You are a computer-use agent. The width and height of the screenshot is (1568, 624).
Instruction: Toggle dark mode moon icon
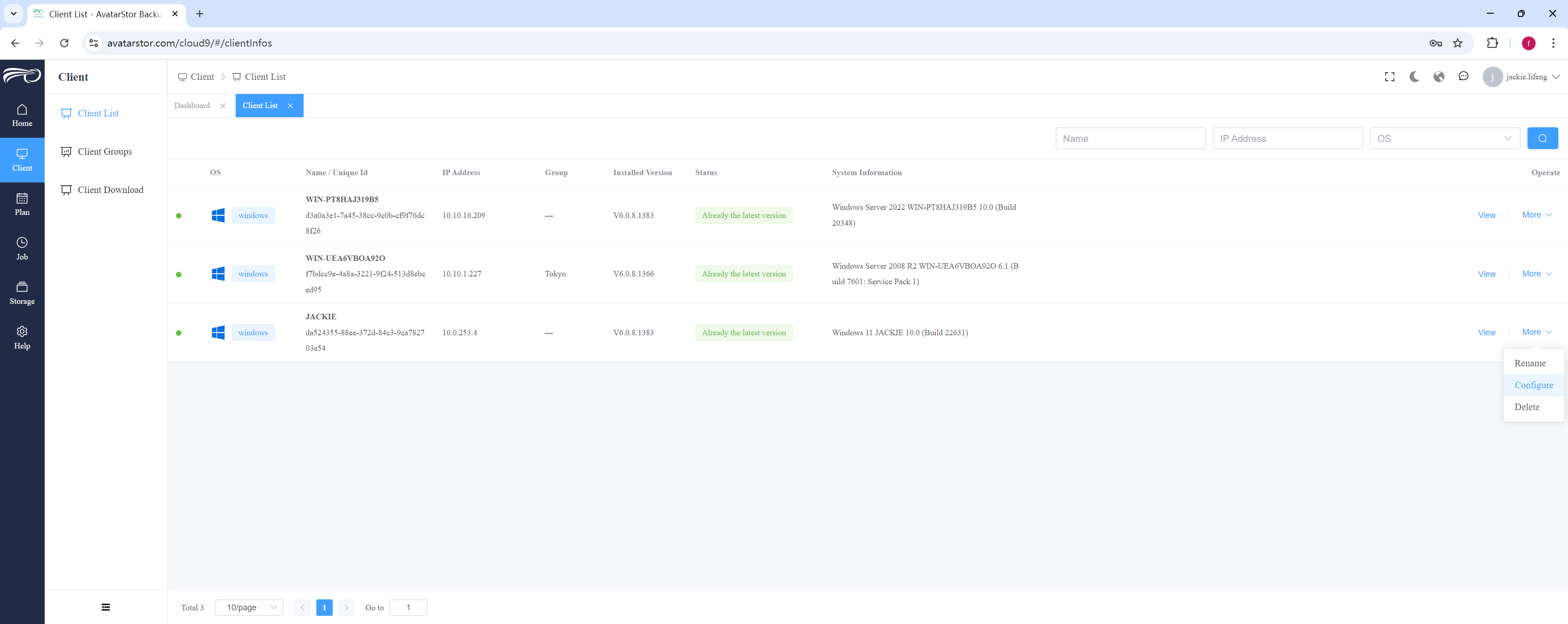point(1414,77)
